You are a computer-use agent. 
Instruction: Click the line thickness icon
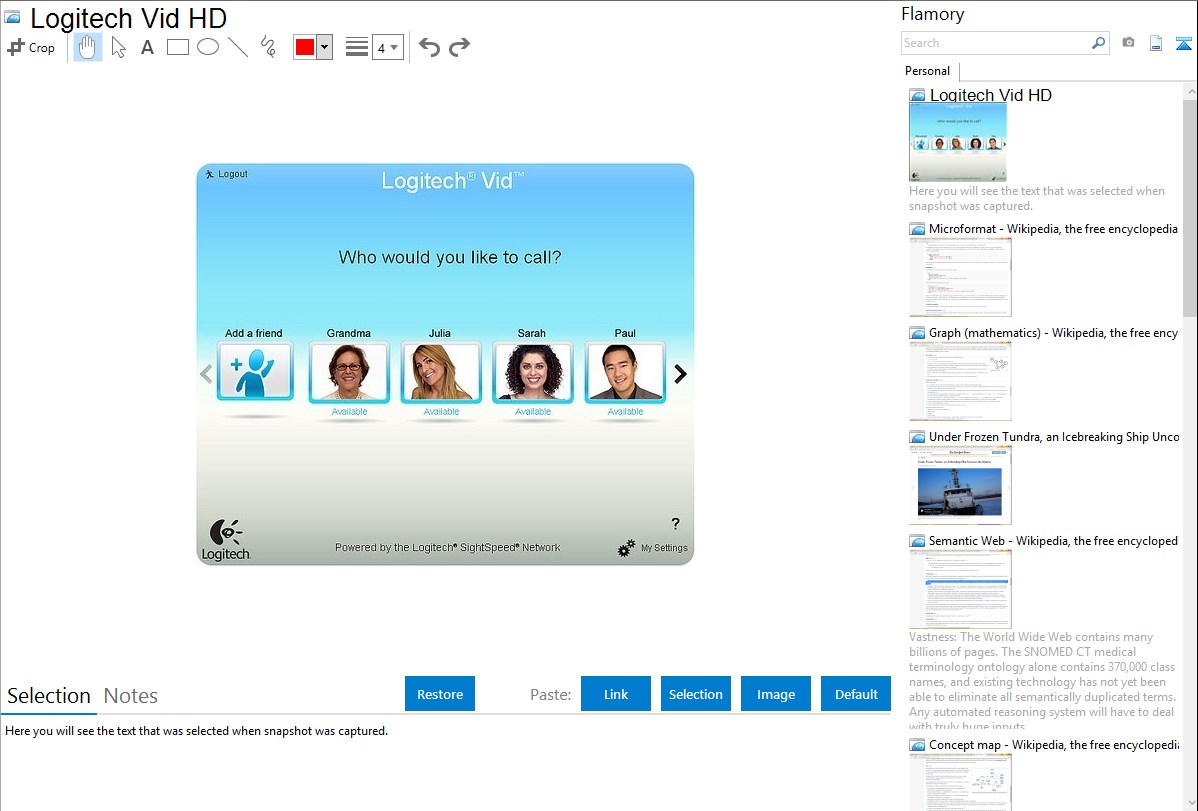pyautogui.click(x=356, y=47)
